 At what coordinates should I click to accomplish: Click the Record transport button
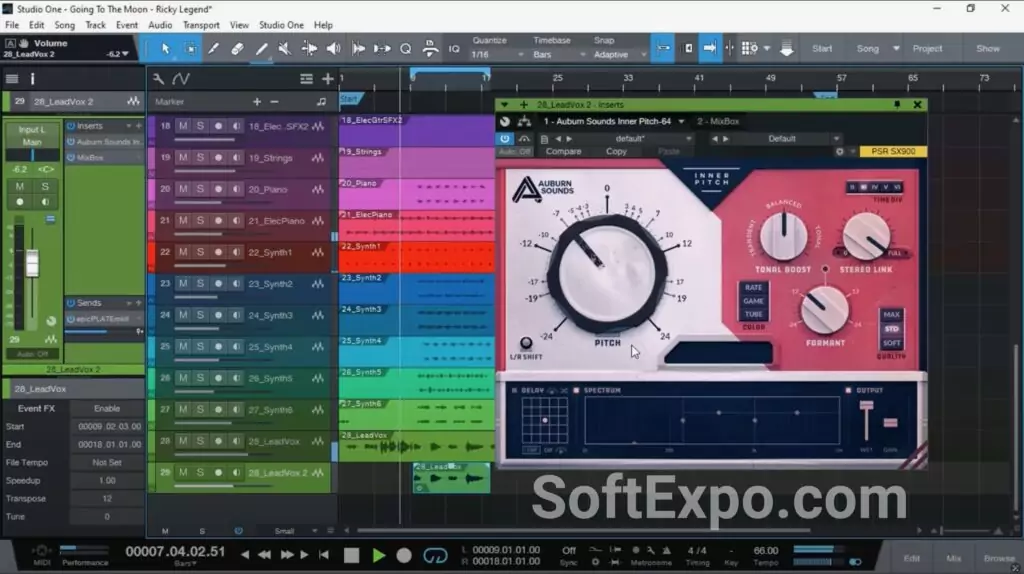point(404,556)
